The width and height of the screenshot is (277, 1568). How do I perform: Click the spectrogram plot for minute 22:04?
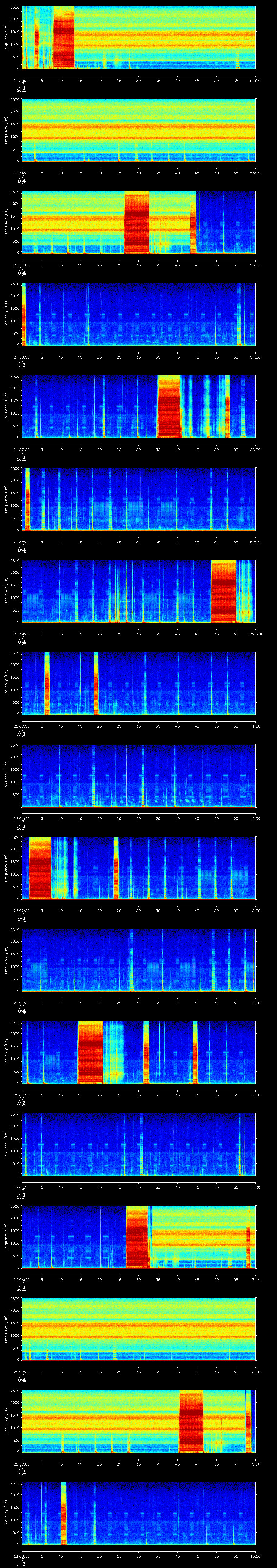tap(139, 1052)
